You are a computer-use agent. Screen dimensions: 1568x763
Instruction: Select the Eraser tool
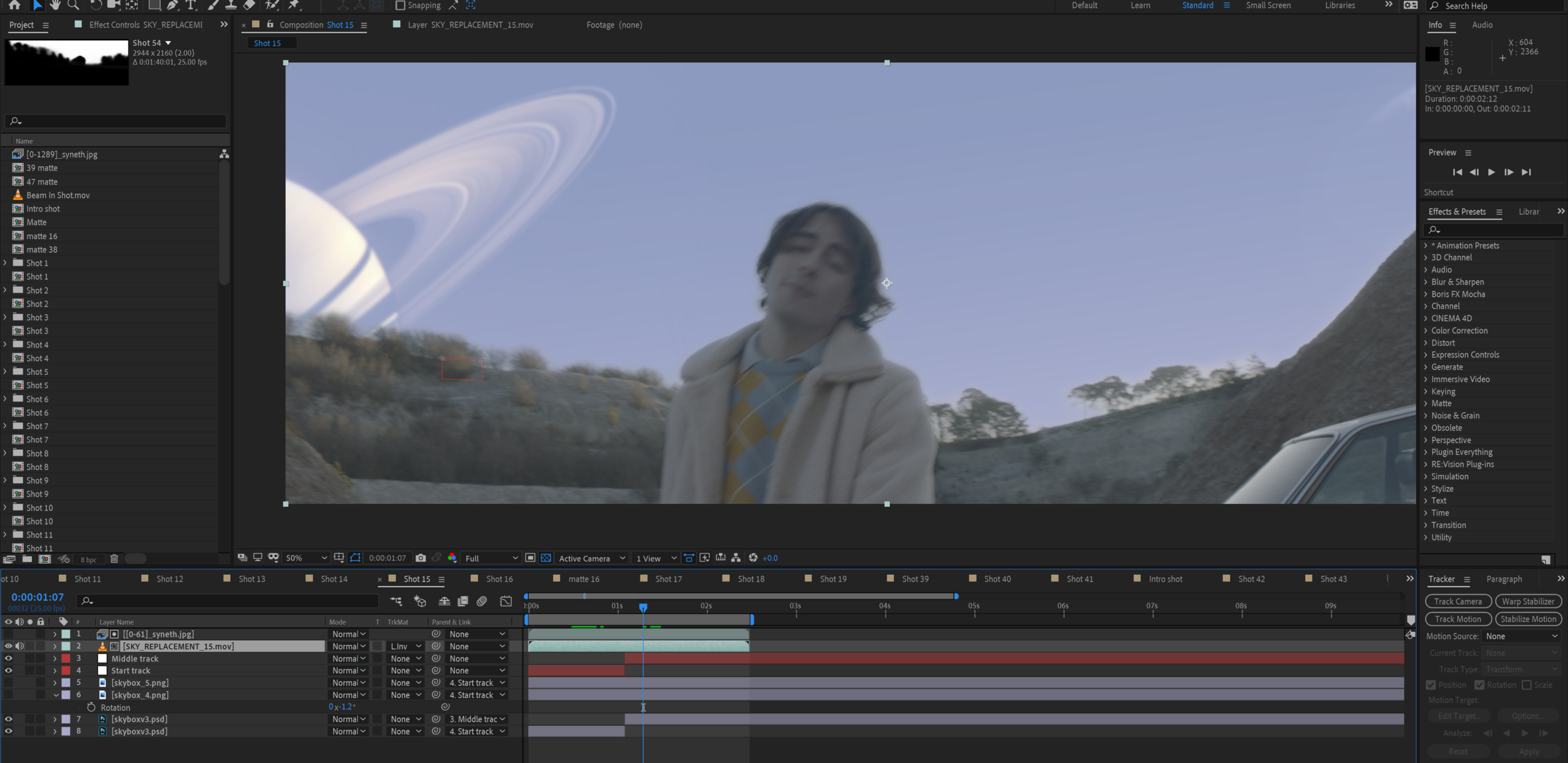click(x=249, y=5)
